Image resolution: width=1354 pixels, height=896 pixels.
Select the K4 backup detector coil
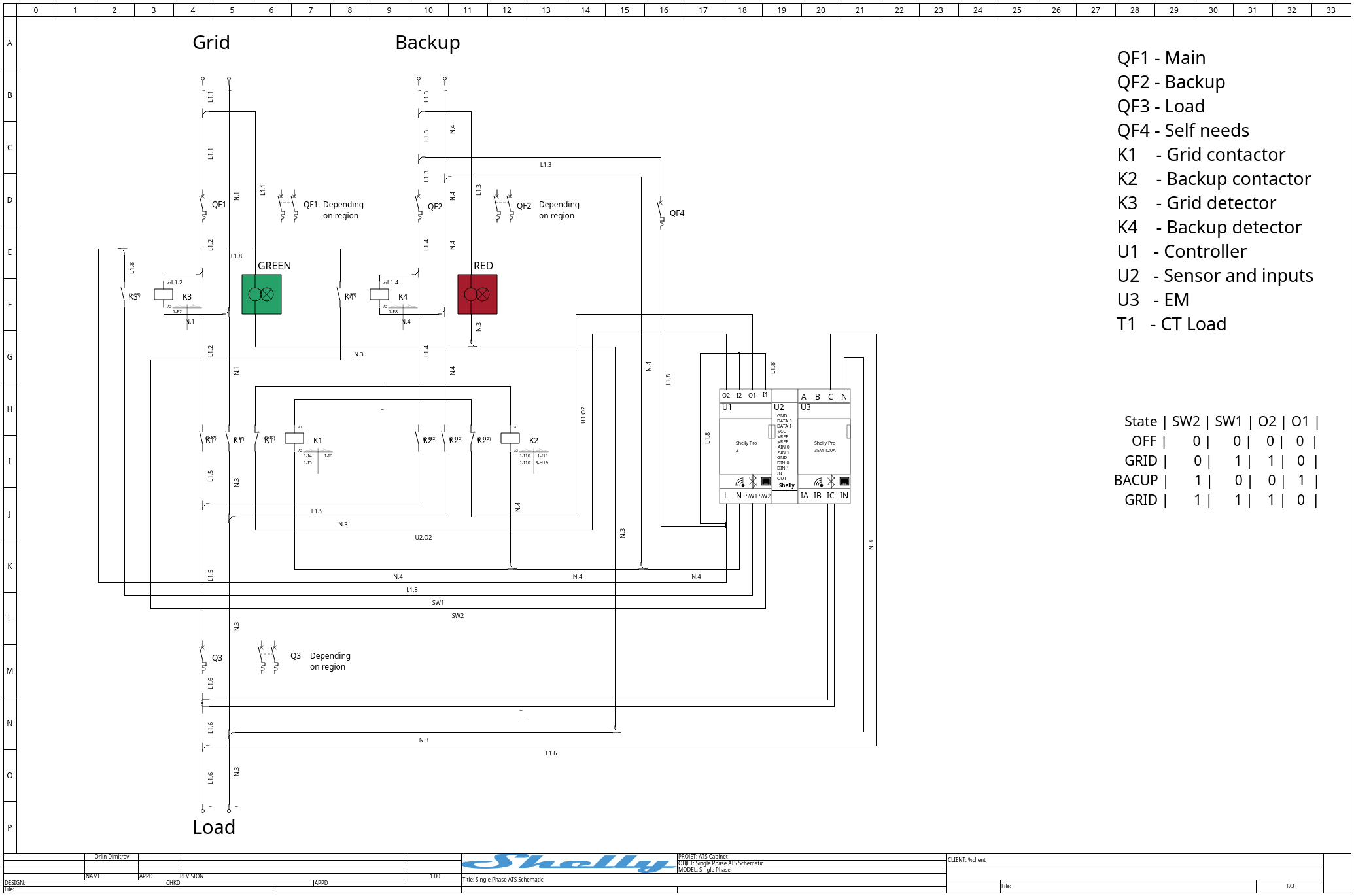click(379, 294)
